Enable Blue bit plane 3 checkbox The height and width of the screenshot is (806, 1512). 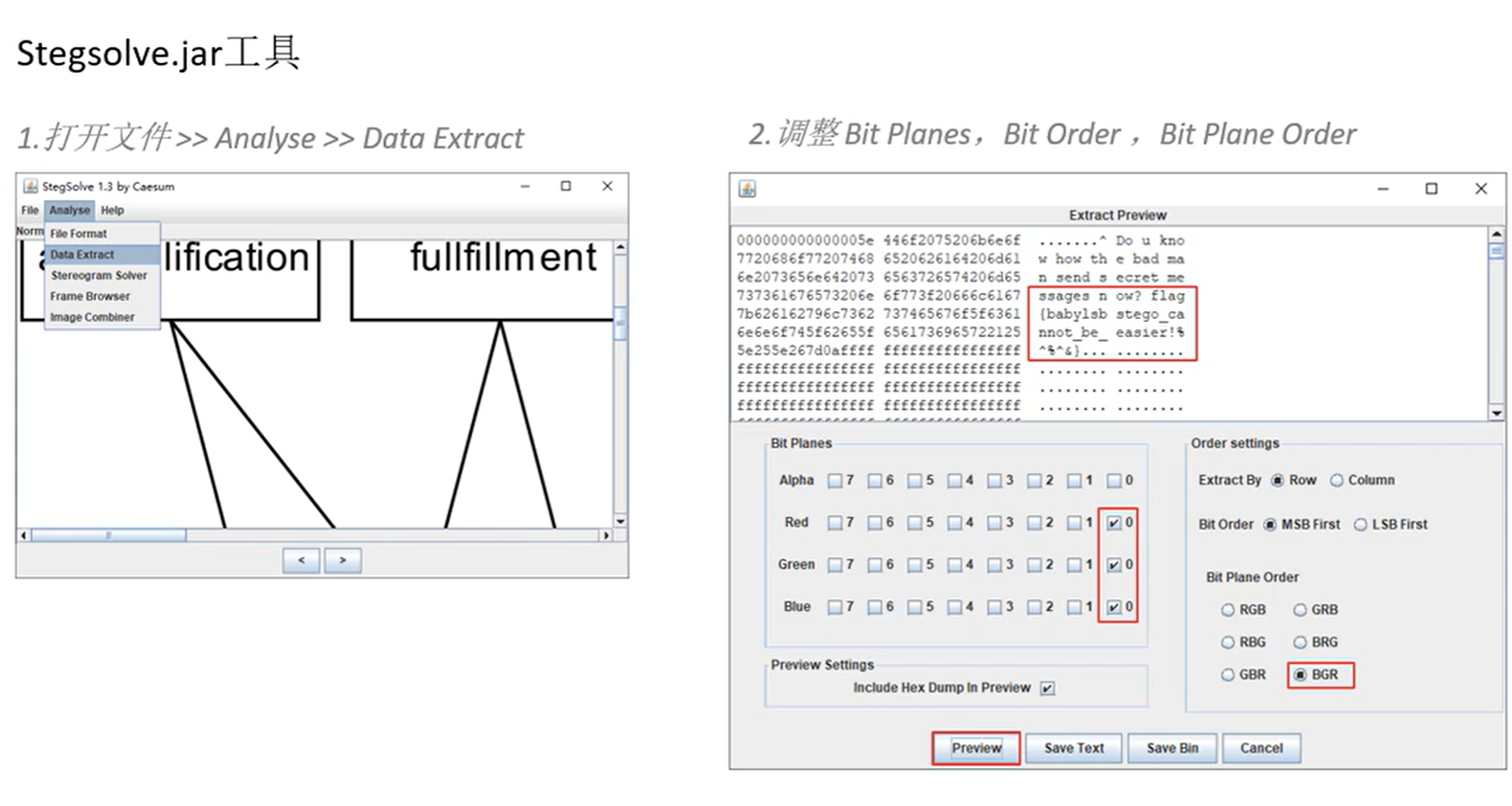pyautogui.click(x=994, y=607)
